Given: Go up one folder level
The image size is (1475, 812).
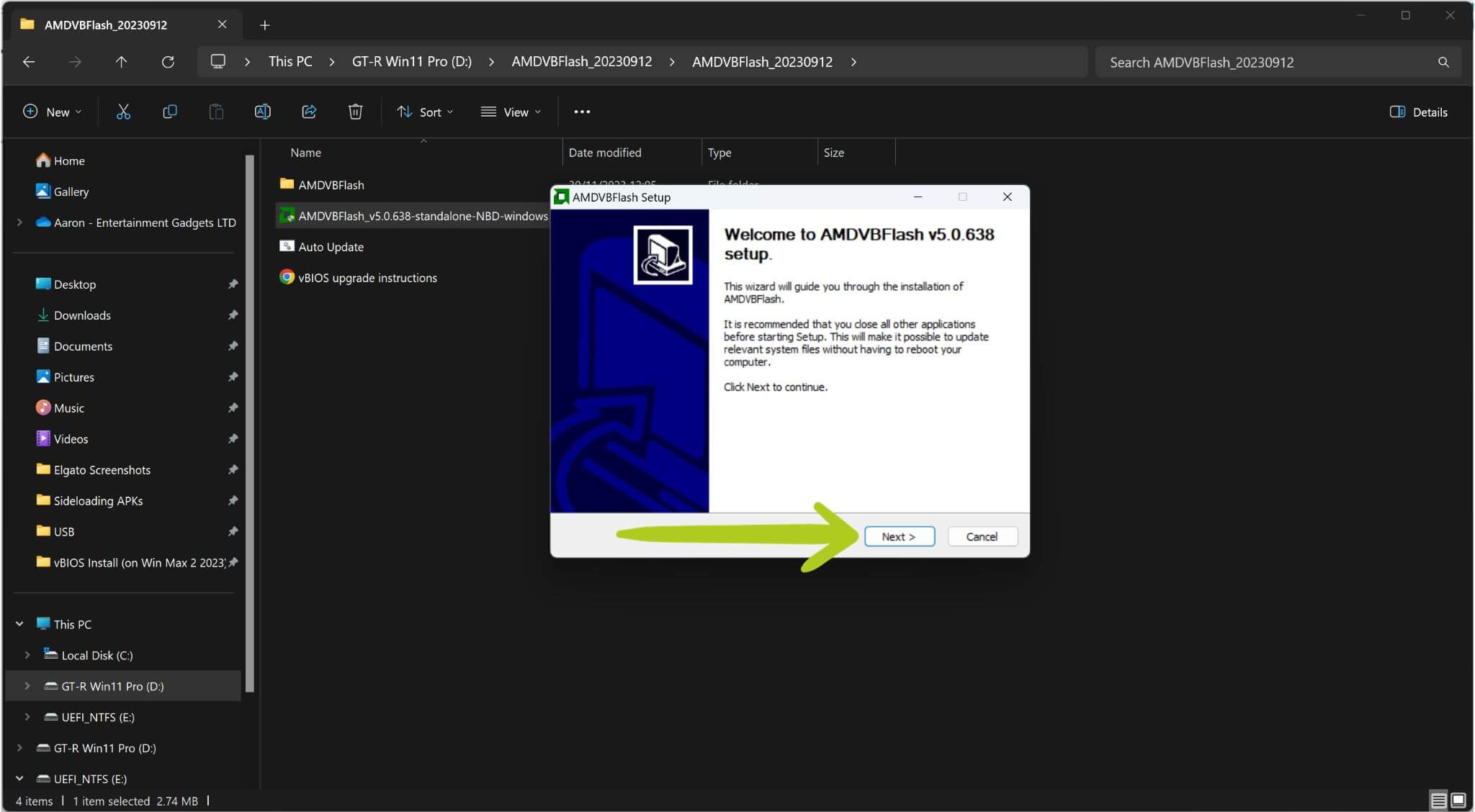Looking at the screenshot, I should coord(121,62).
